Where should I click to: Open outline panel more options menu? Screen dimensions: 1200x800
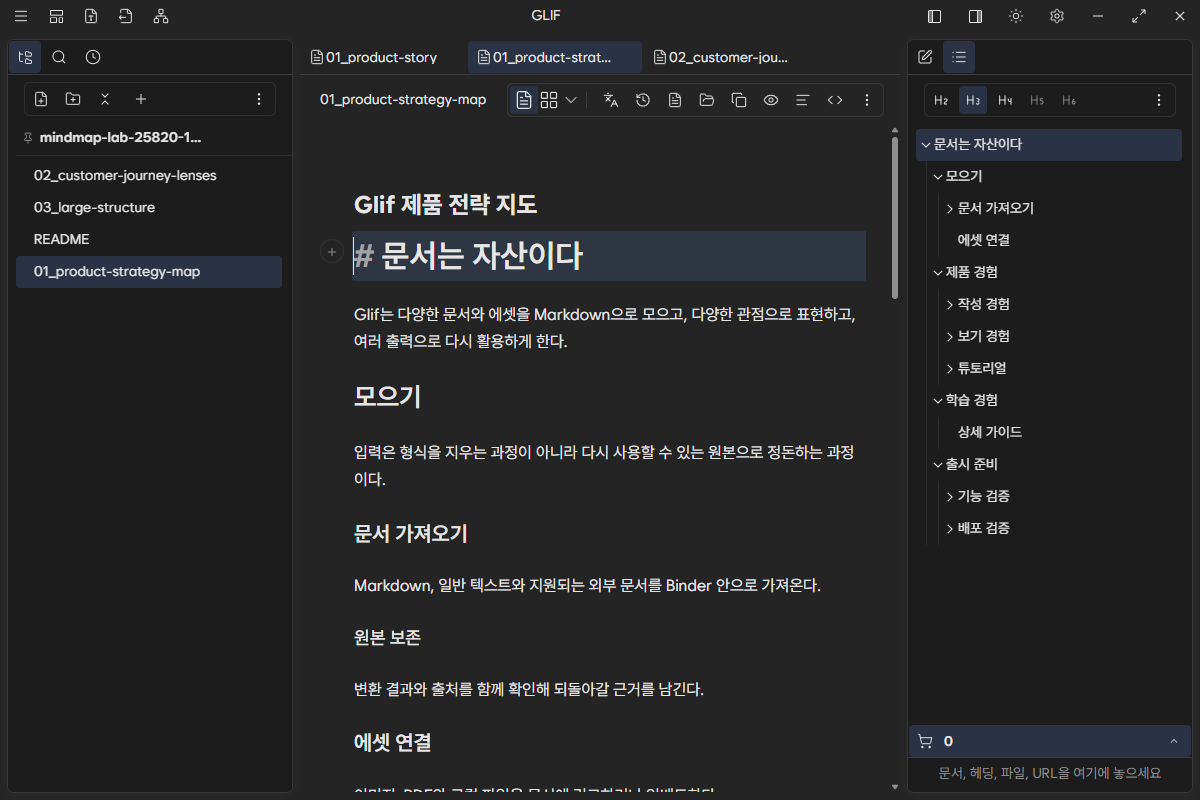(x=1159, y=100)
